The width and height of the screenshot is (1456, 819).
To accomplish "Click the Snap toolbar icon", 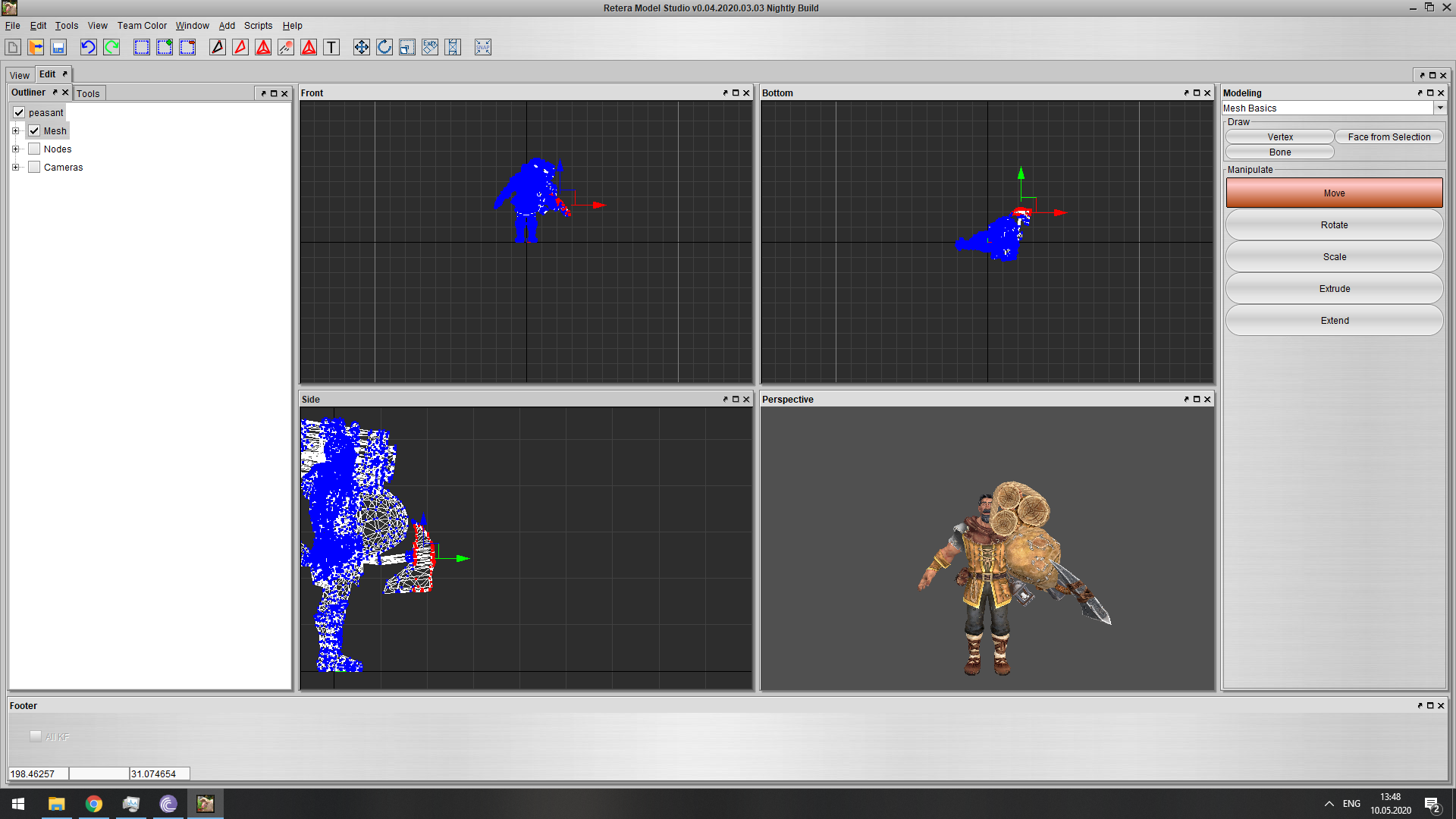I will click(x=483, y=47).
